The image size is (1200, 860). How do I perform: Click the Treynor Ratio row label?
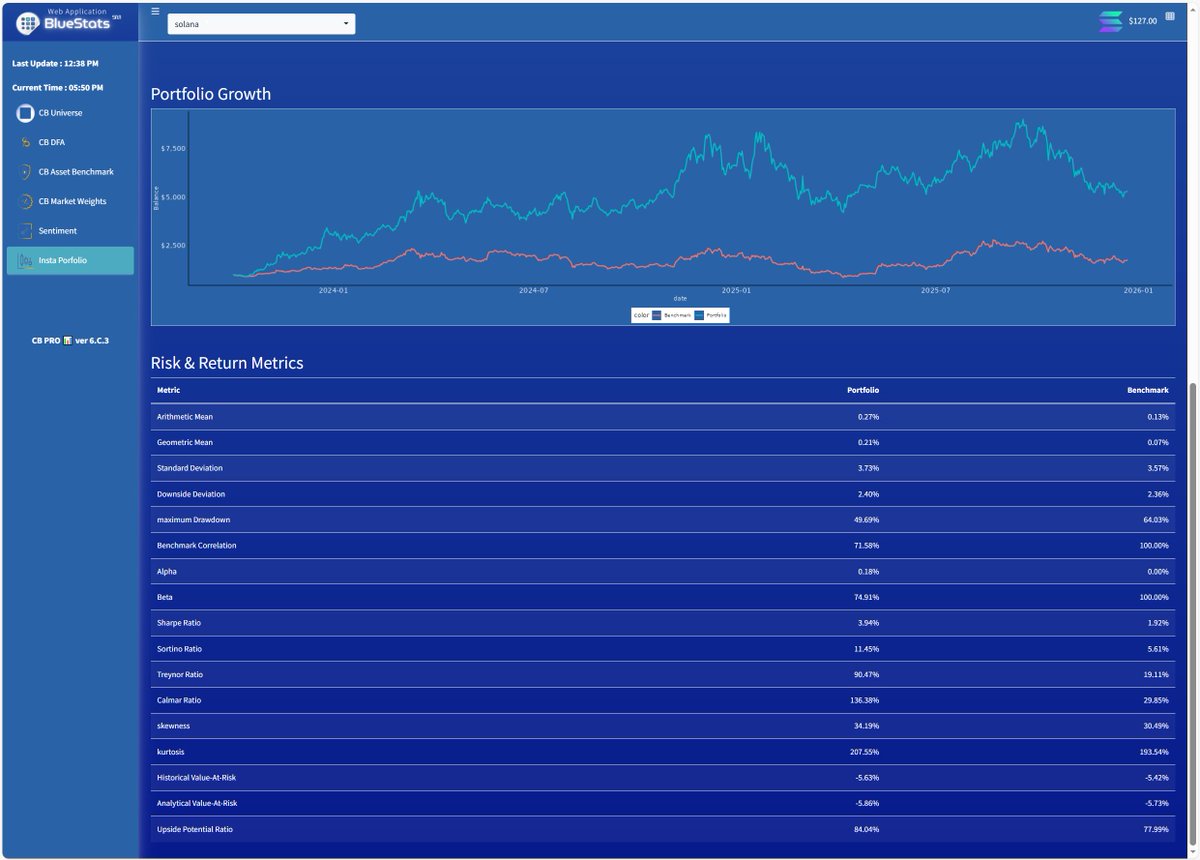tap(181, 674)
